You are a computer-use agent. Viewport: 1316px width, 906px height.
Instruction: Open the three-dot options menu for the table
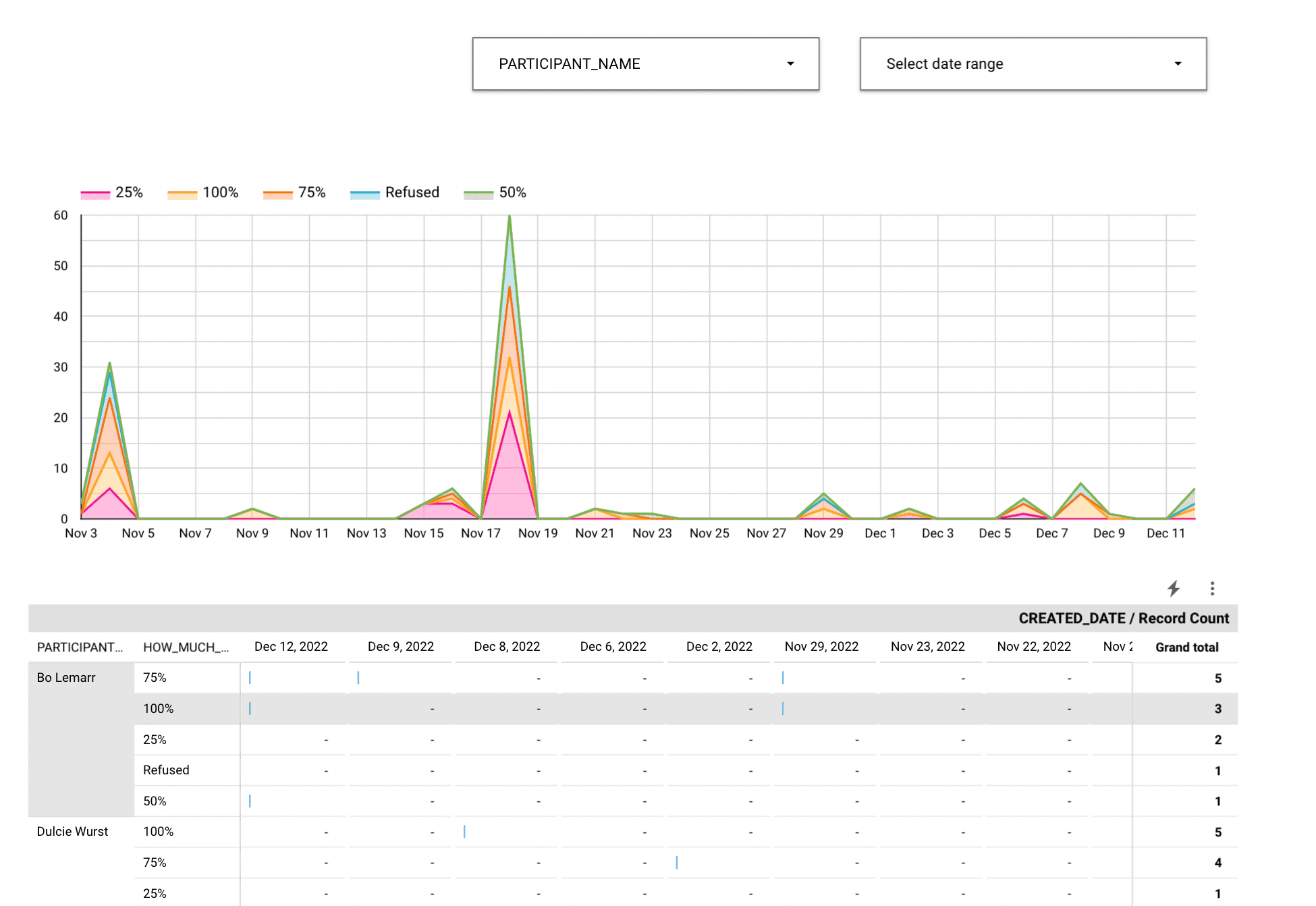(1212, 588)
